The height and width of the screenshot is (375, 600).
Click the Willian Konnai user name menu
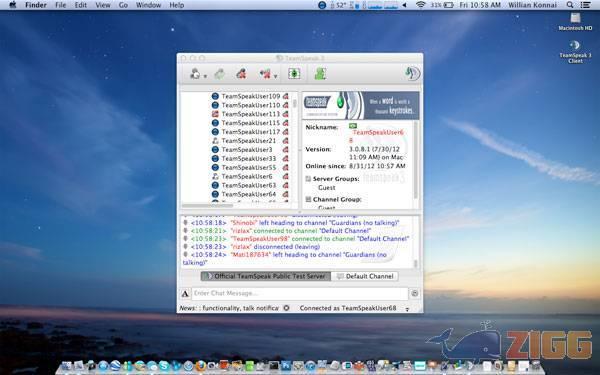coord(532,5)
